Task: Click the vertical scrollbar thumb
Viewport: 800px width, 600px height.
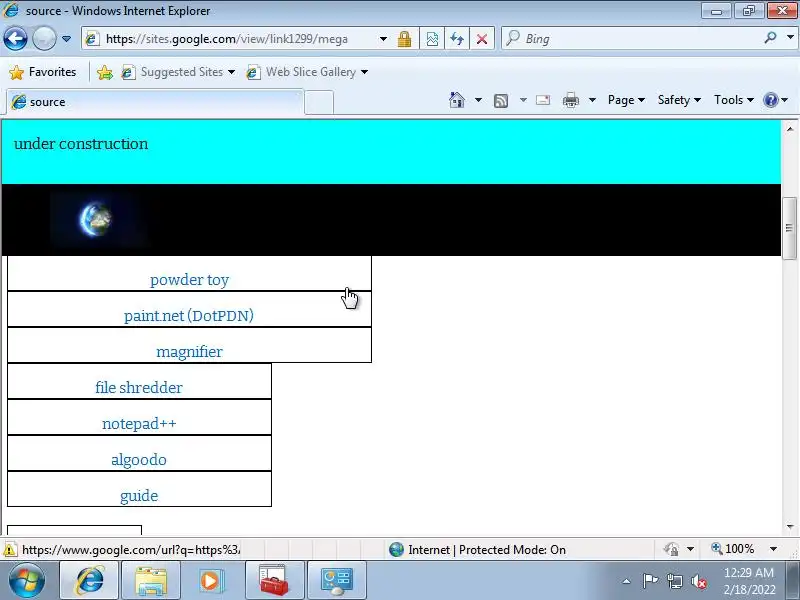Action: (789, 228)
